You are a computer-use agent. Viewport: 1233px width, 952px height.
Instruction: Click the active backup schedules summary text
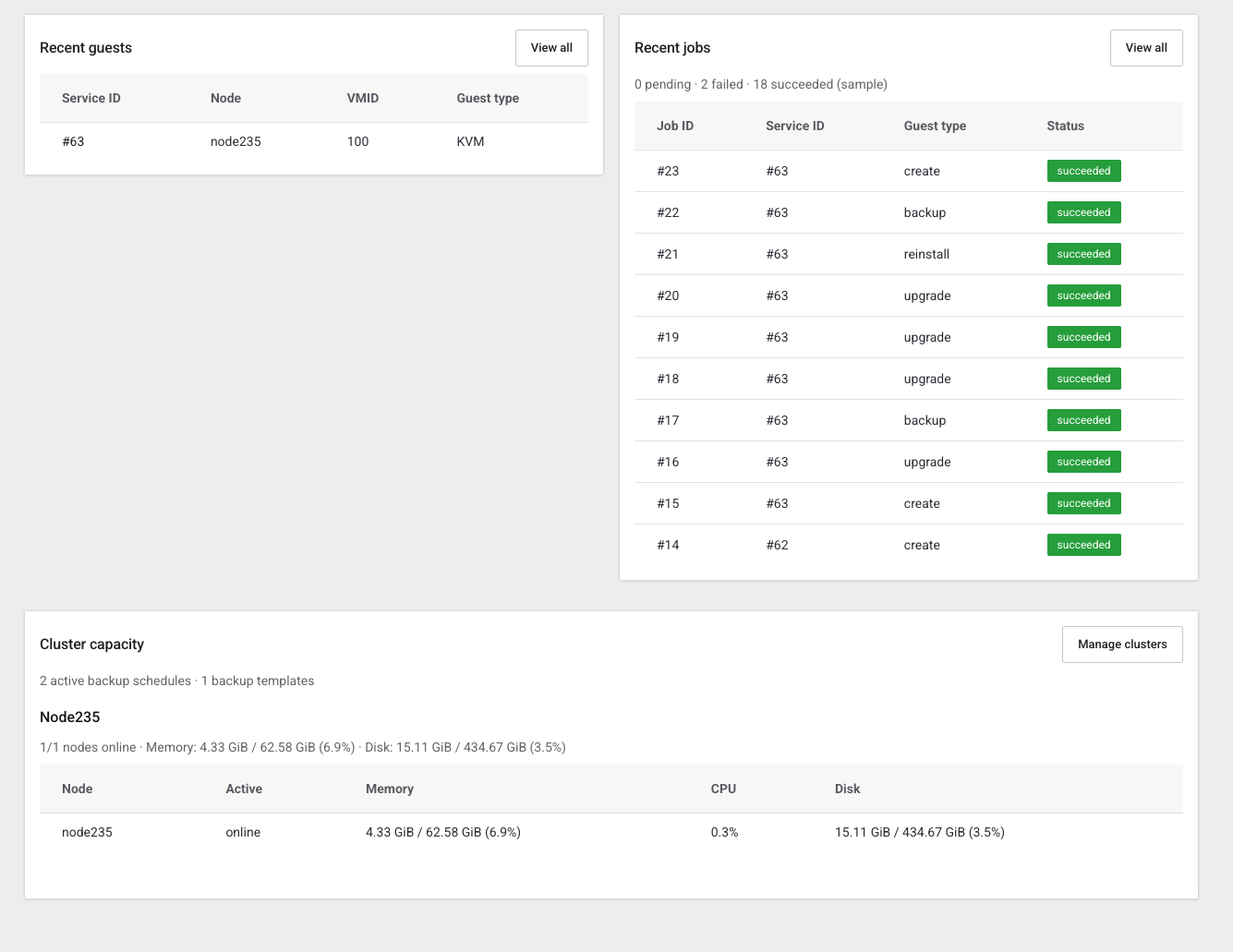click(177, 681)
